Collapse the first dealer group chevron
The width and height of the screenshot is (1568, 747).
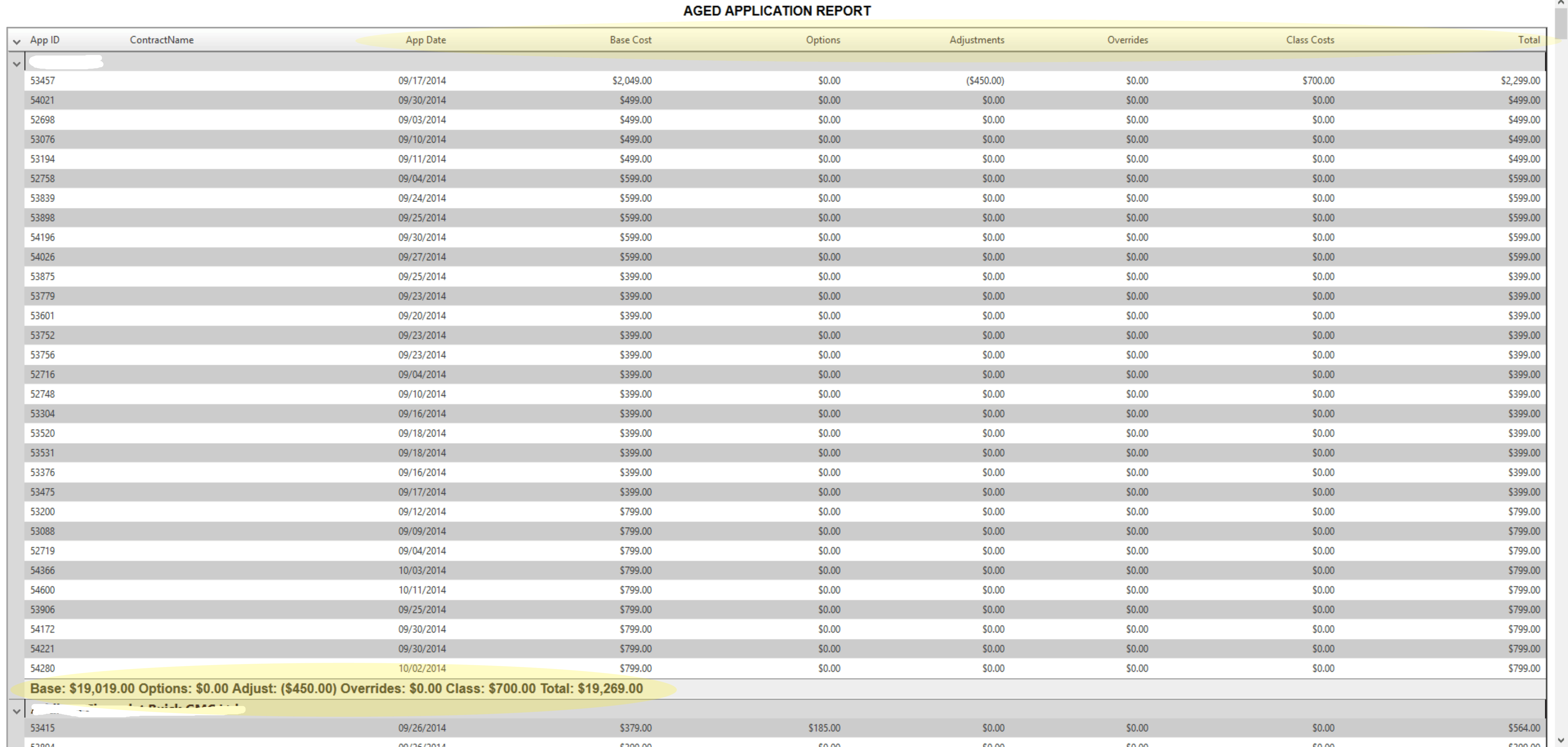(16, 63)
